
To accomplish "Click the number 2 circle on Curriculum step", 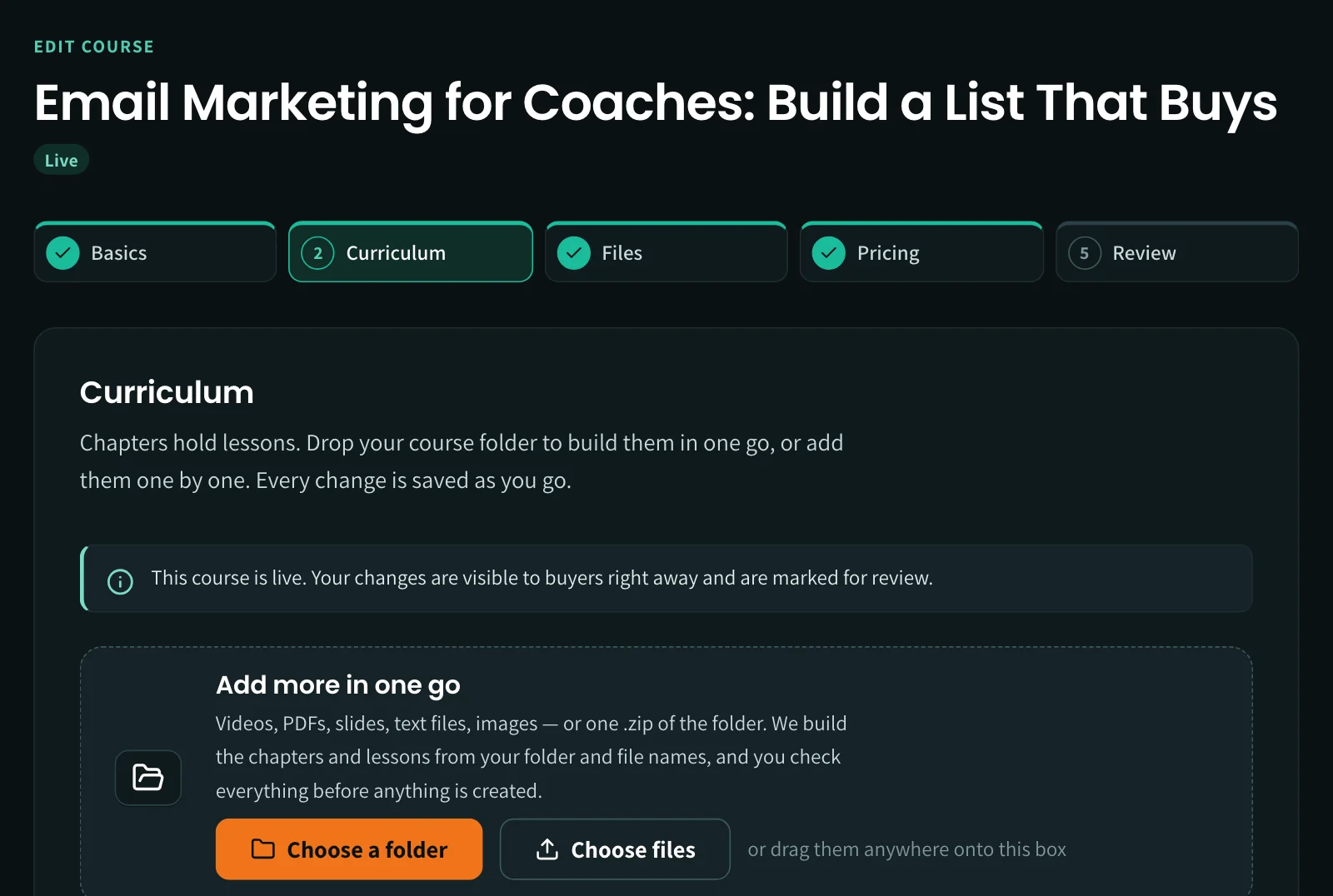I will (317, 253).
